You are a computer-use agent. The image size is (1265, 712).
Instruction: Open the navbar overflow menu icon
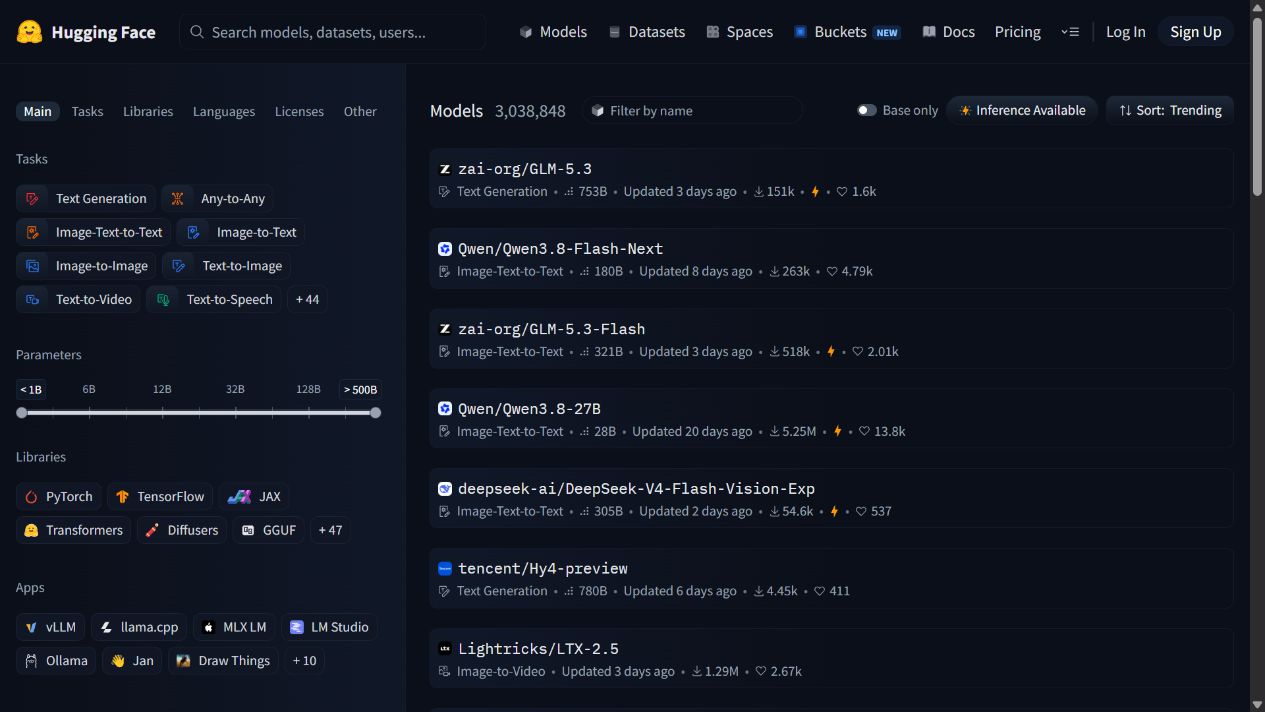[x=1070, y=32]
